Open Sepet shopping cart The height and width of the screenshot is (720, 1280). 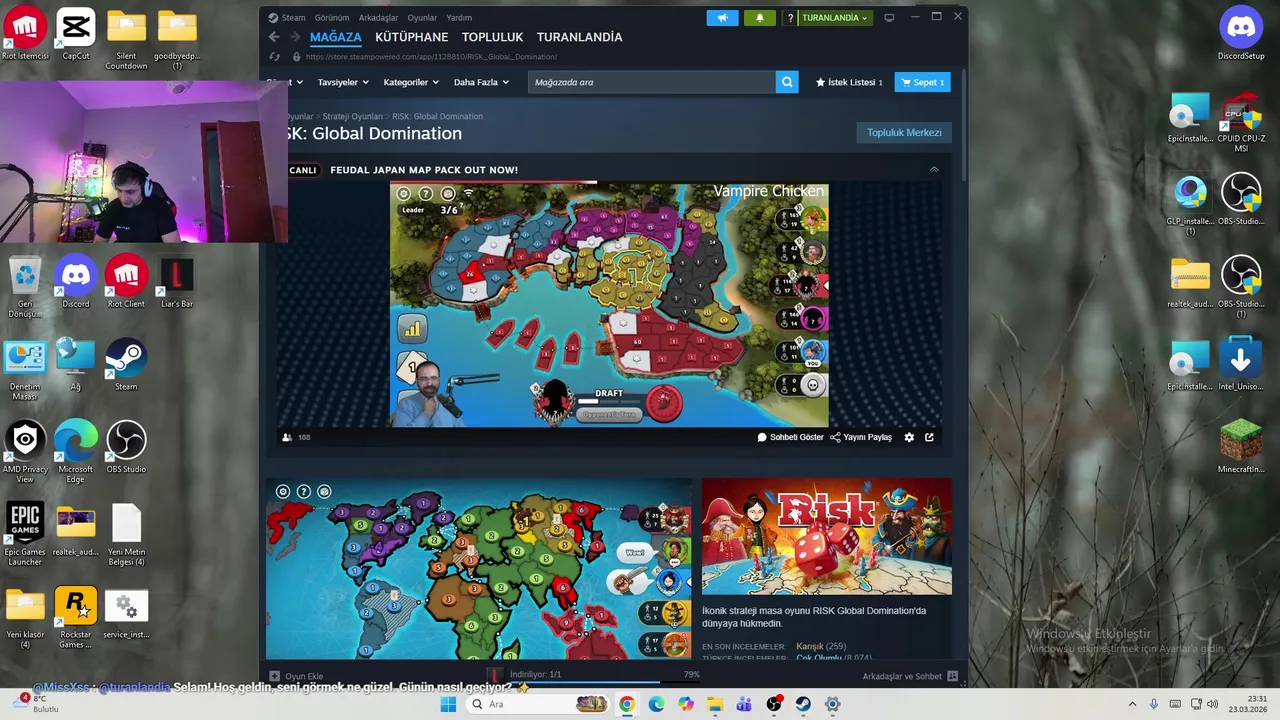pos(922,82)
